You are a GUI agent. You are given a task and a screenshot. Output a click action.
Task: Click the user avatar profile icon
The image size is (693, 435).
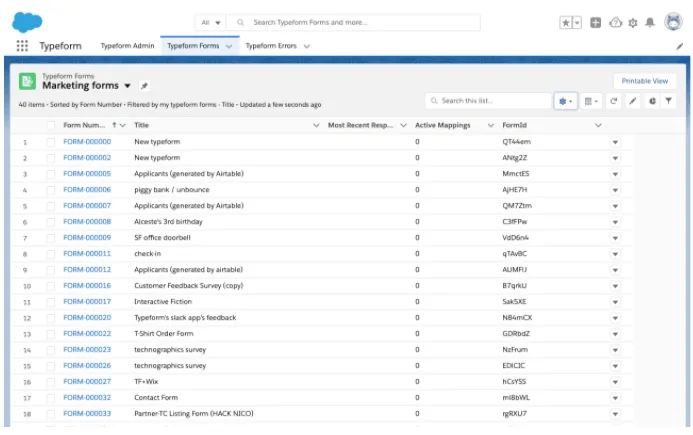click(x=673, y=22)
